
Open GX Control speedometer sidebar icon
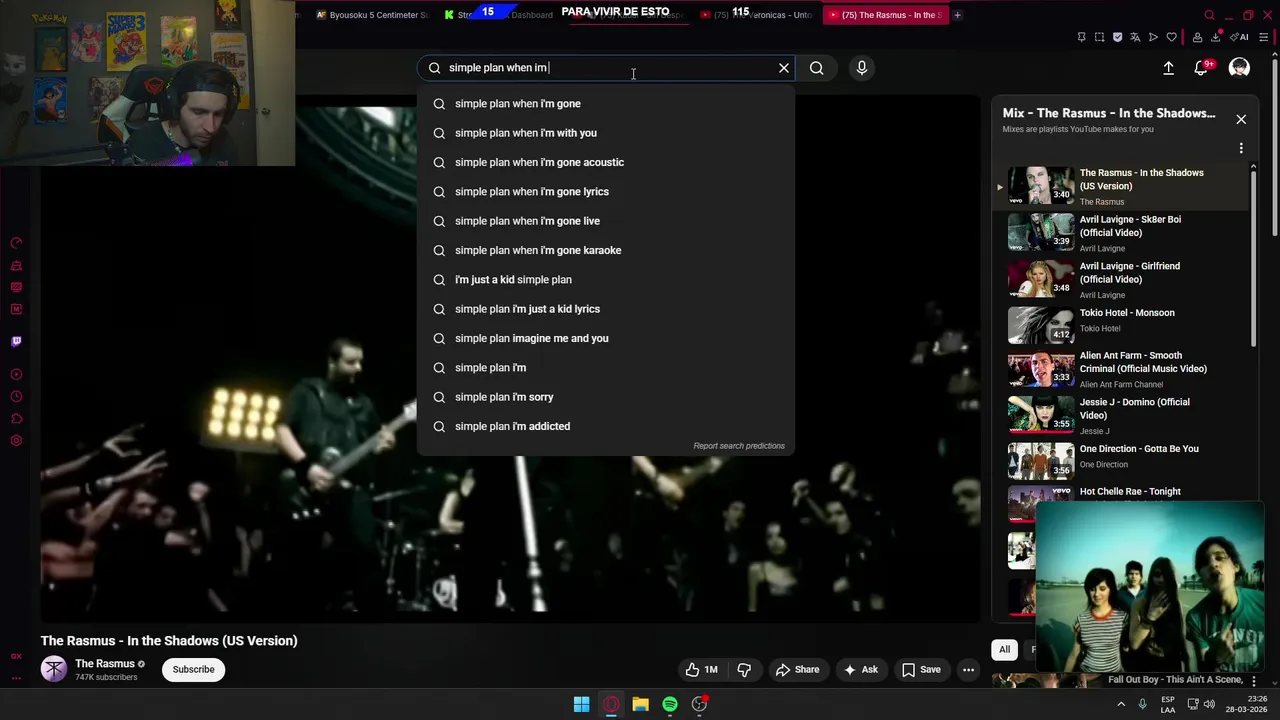16,243
